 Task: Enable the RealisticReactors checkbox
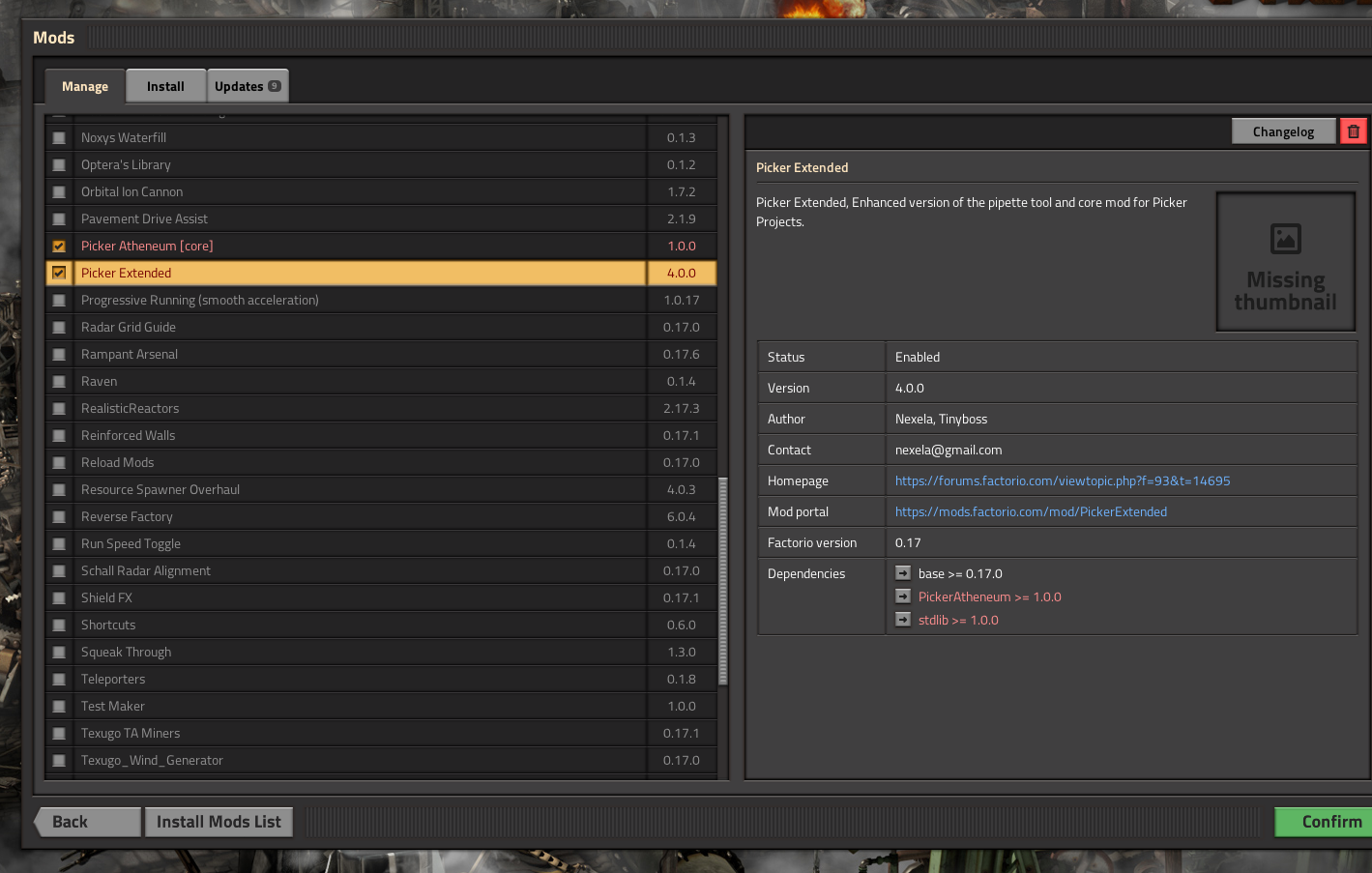(59, 409)
